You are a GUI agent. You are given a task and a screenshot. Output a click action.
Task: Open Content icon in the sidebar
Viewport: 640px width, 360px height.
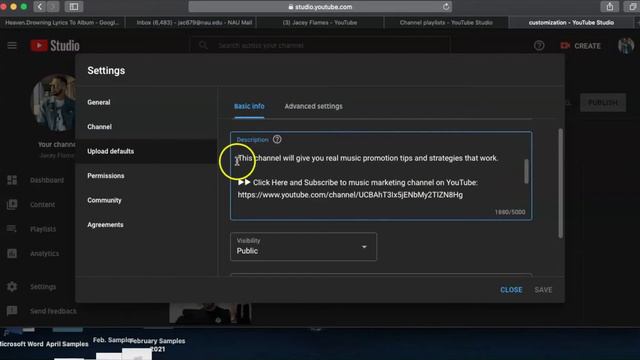[12, 204]
